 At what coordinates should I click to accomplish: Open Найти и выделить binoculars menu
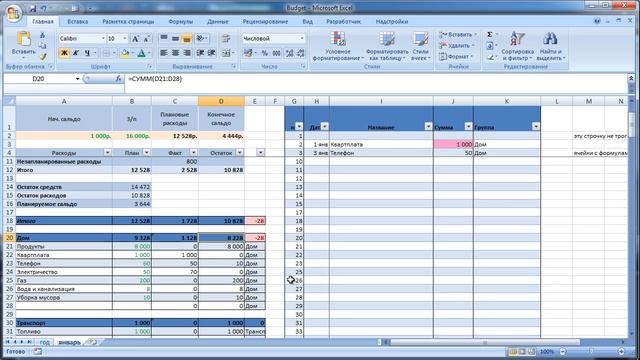[x=550, y=46]
